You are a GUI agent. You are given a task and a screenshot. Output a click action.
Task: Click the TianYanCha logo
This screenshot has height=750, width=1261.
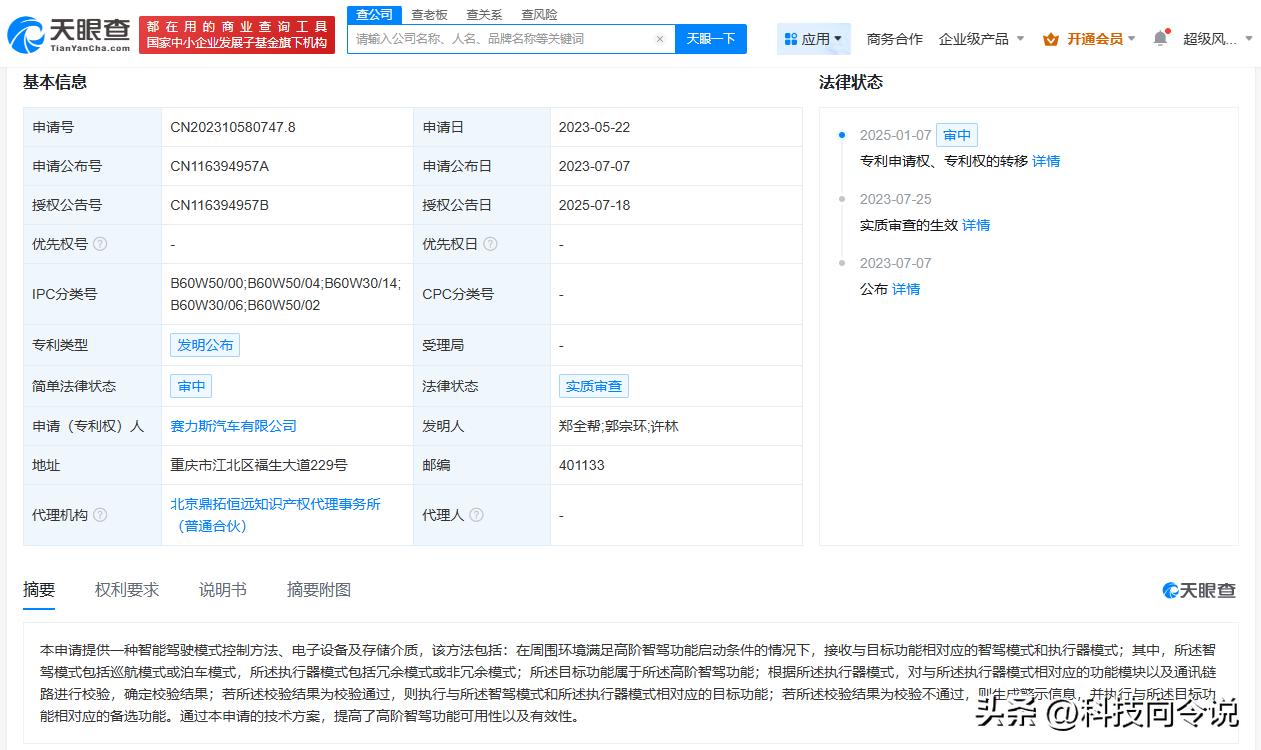(68, 35)
